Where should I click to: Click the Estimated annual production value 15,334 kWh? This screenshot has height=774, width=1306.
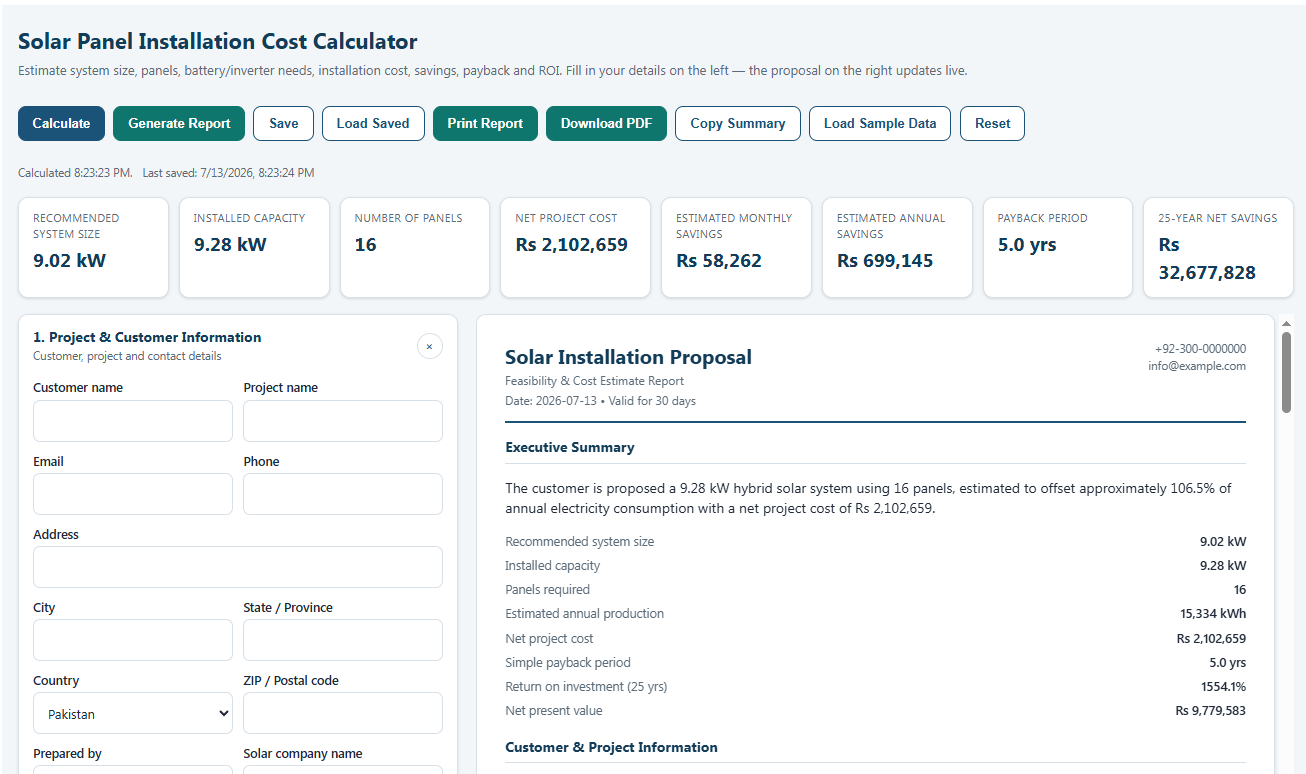[x=1213, y=614]
